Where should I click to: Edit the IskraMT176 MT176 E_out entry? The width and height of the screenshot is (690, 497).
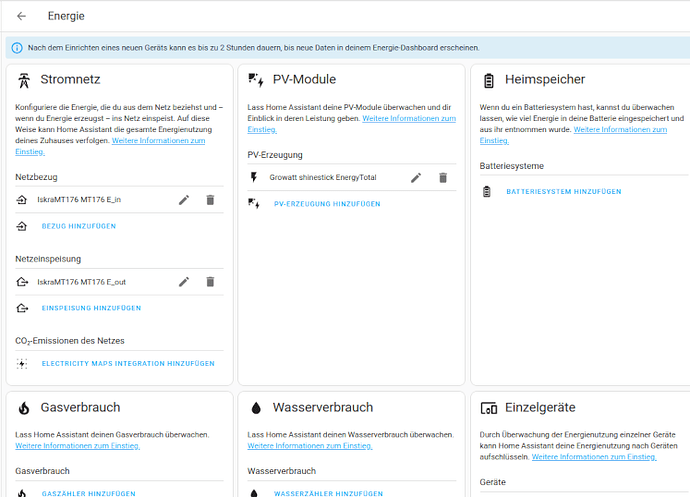[184, 282]
